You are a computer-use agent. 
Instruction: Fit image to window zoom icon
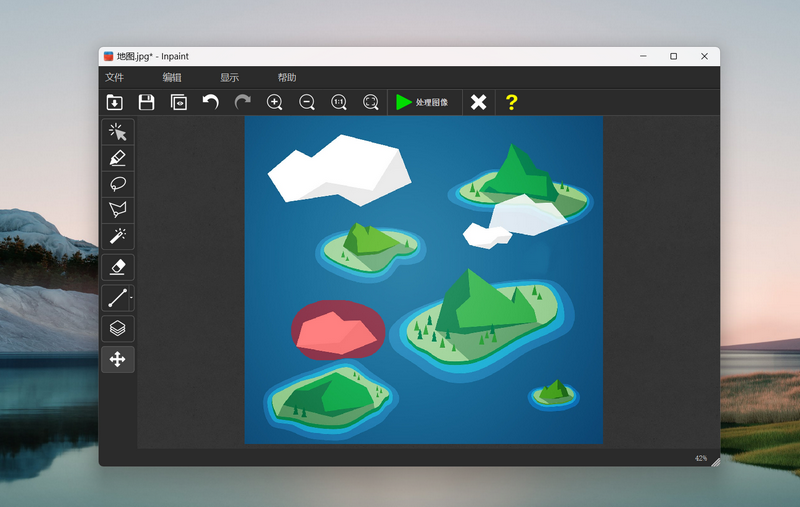click(371, 103)
